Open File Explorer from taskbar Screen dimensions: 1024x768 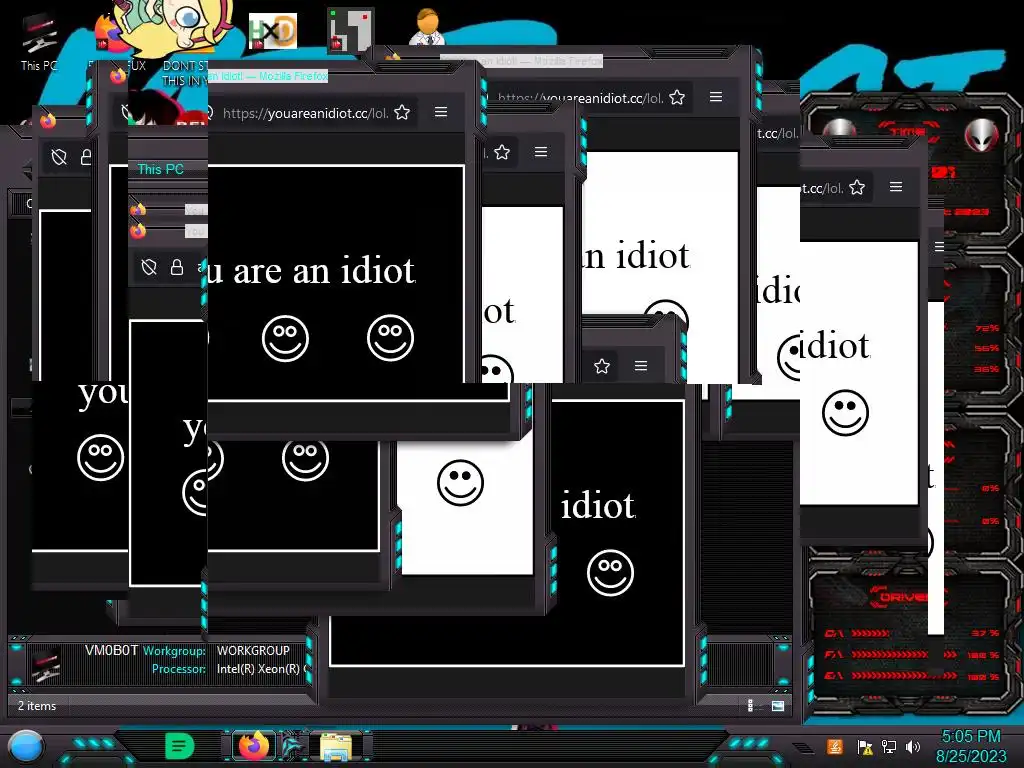(x=336, y=747)
